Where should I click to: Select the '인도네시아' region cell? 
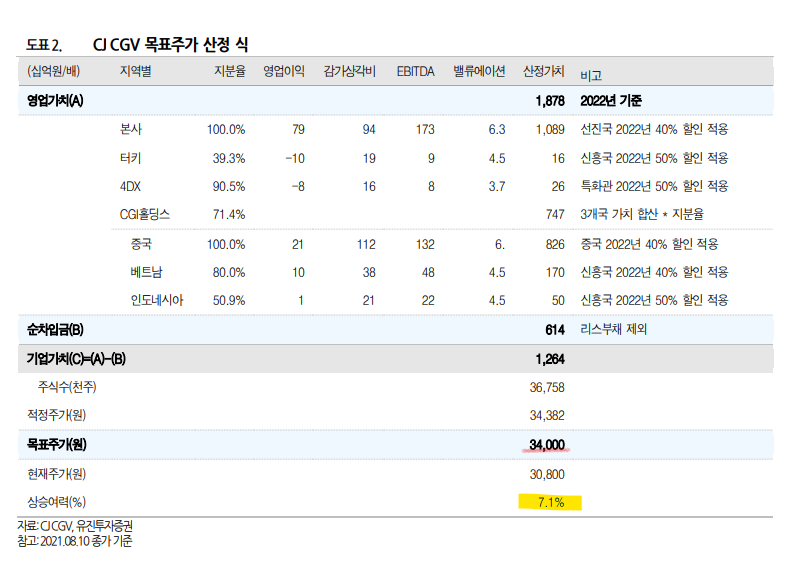pos(157,300)
